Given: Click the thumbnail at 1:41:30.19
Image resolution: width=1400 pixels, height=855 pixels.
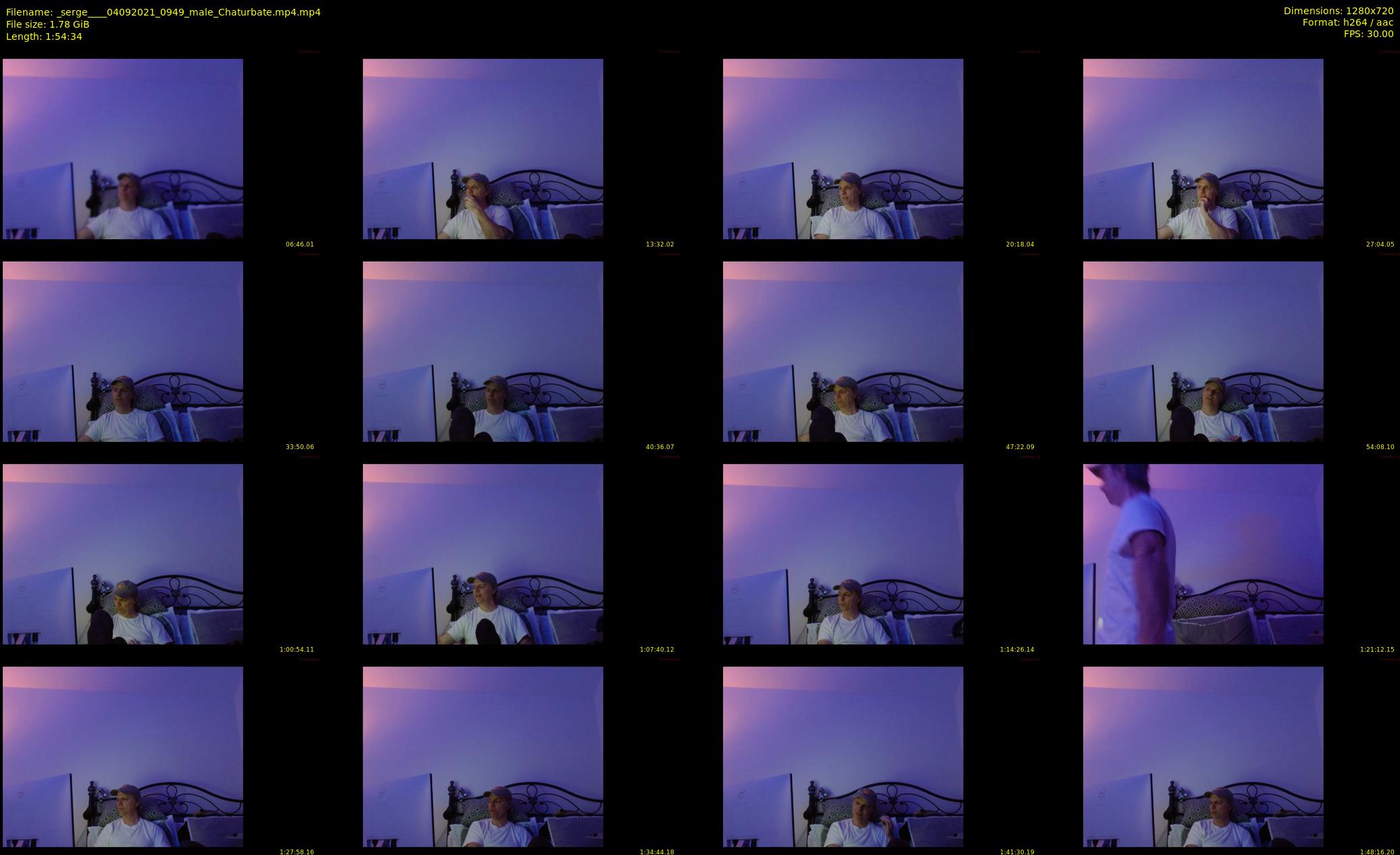Looking at the screenshot, I should [843, 756].
